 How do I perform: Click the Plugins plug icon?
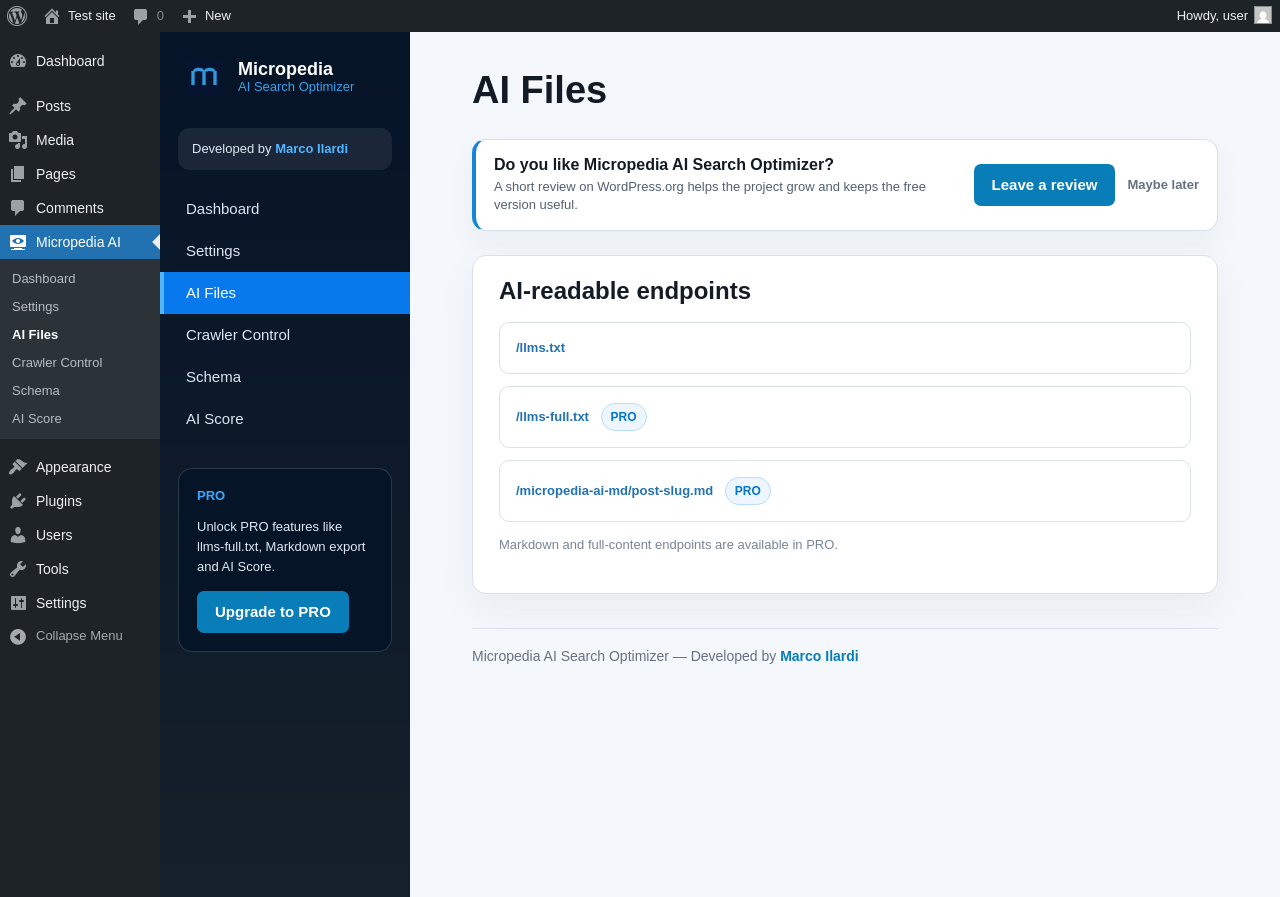click(x=18, y=501)
